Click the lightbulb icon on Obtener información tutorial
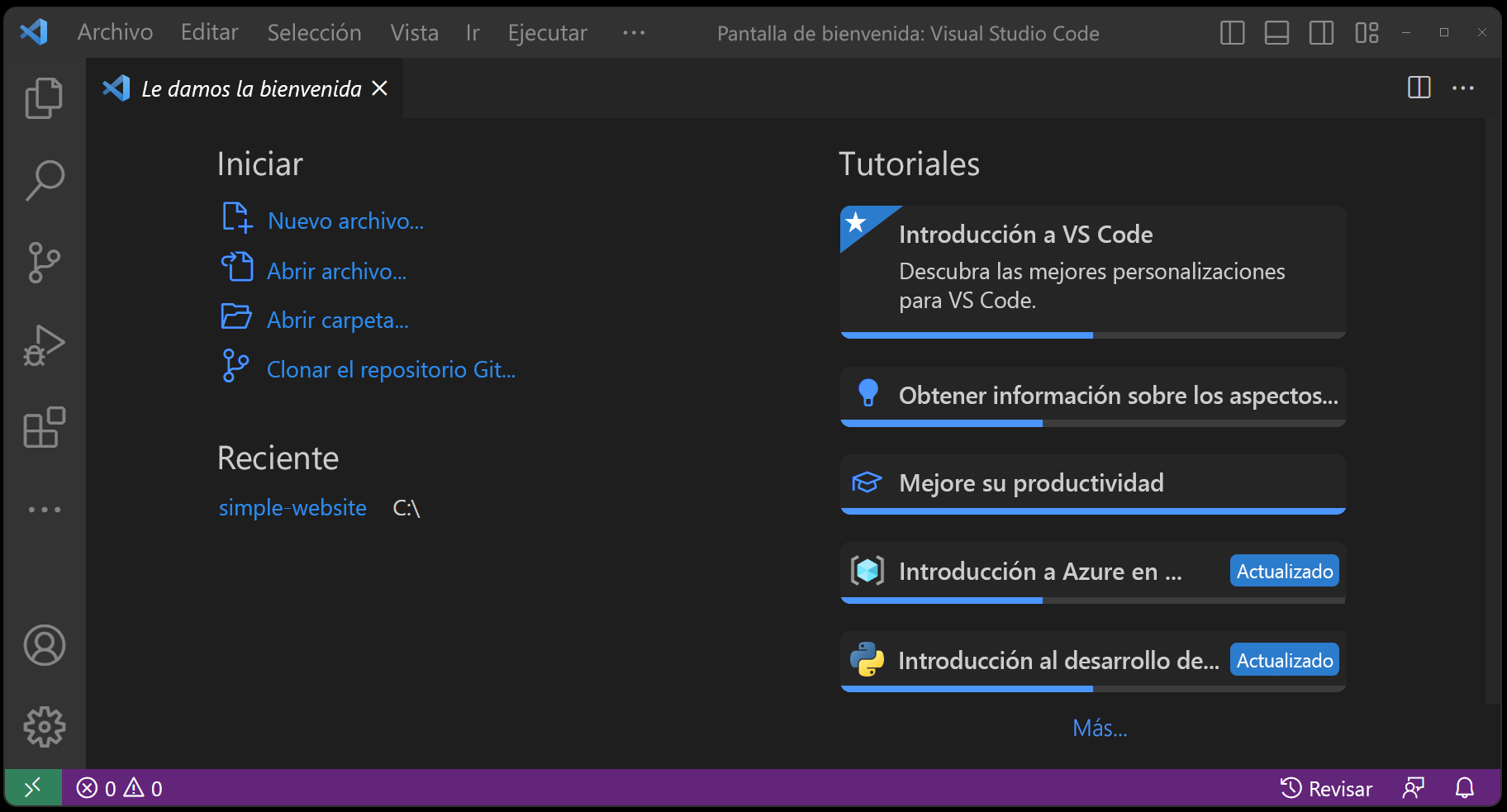 (868, 393)
